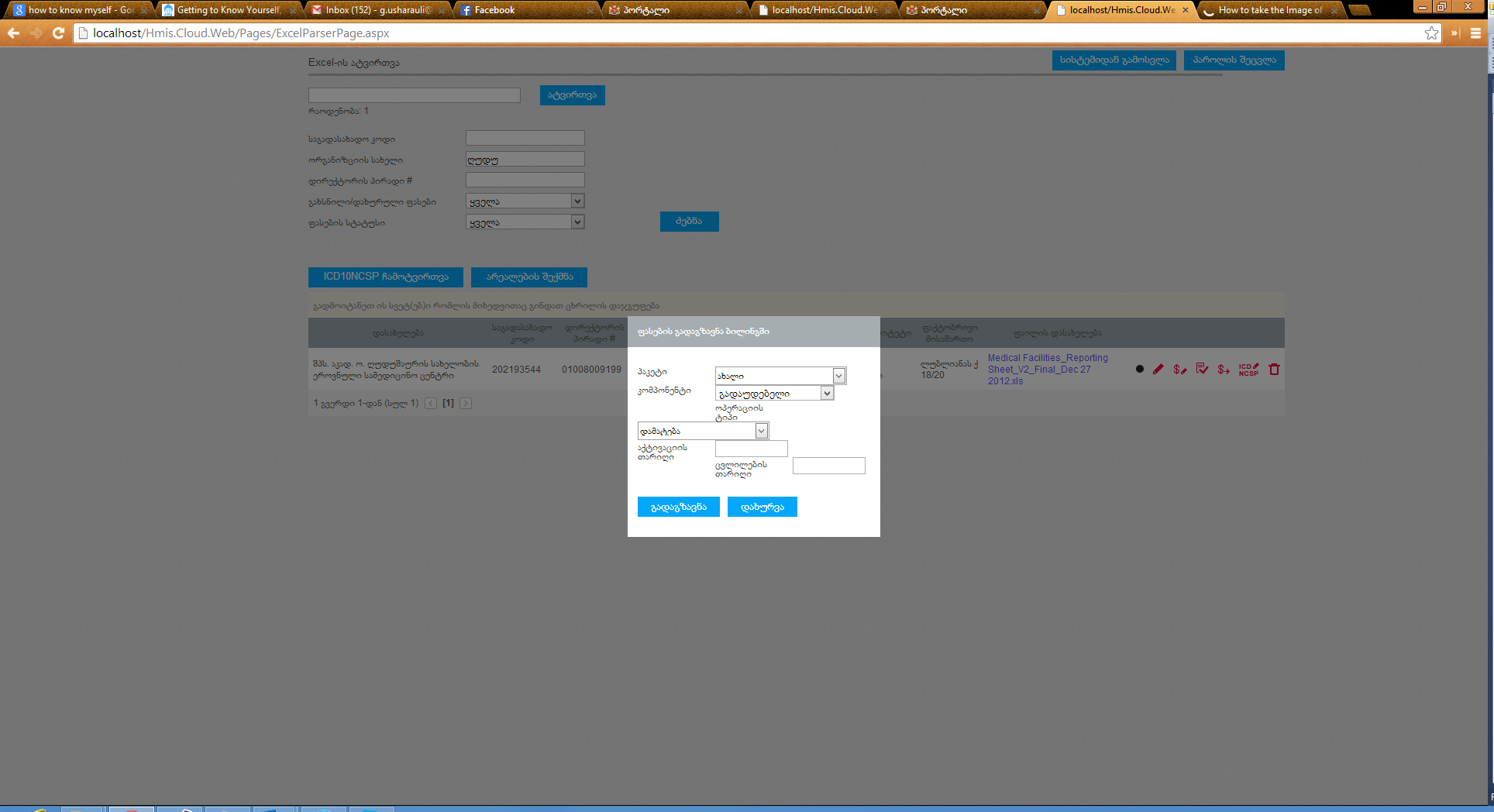Click the ICD NCSP edit icon

[1248, 370]
